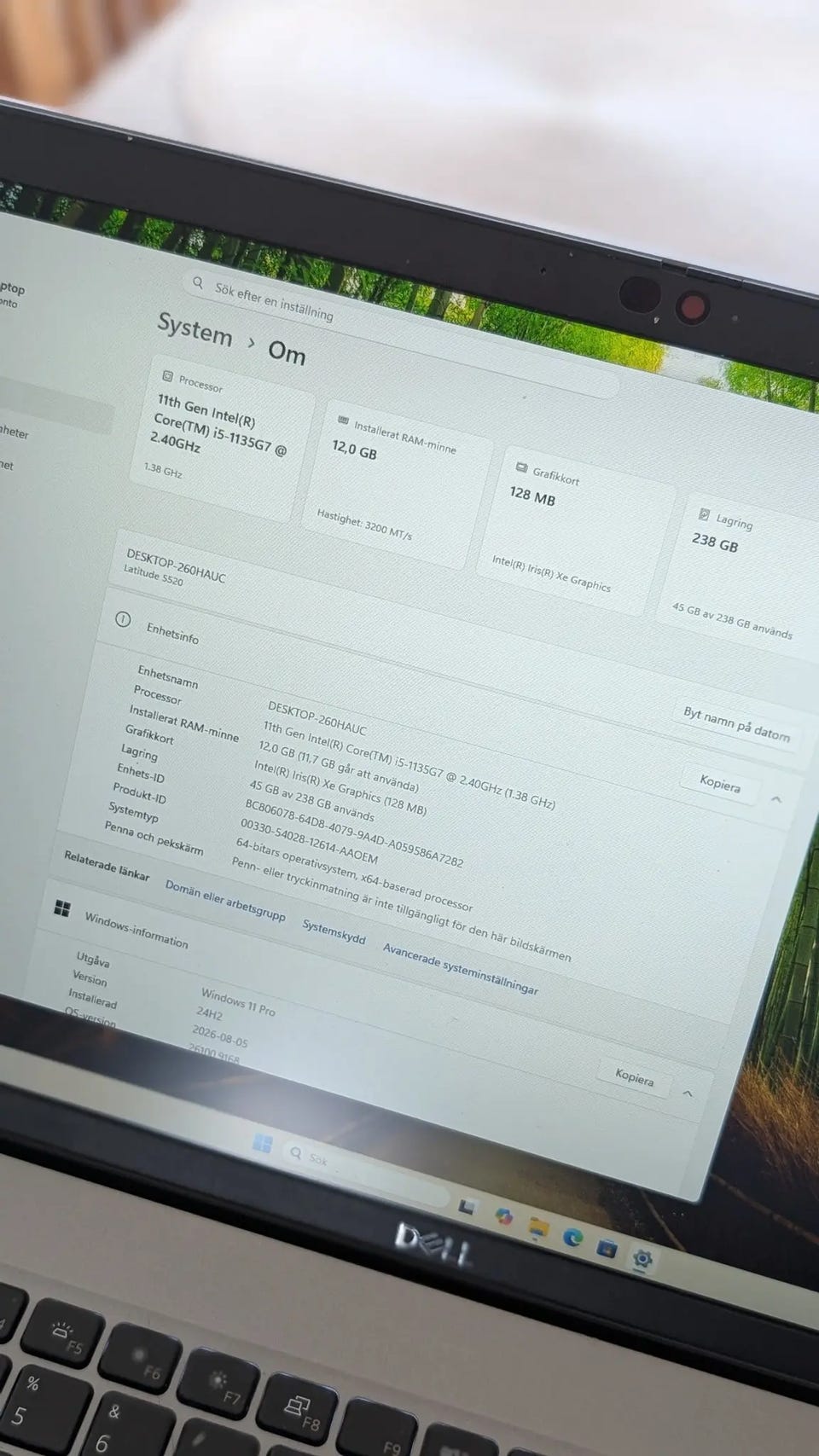Click the Windows-information logo icon

(61, 908)
